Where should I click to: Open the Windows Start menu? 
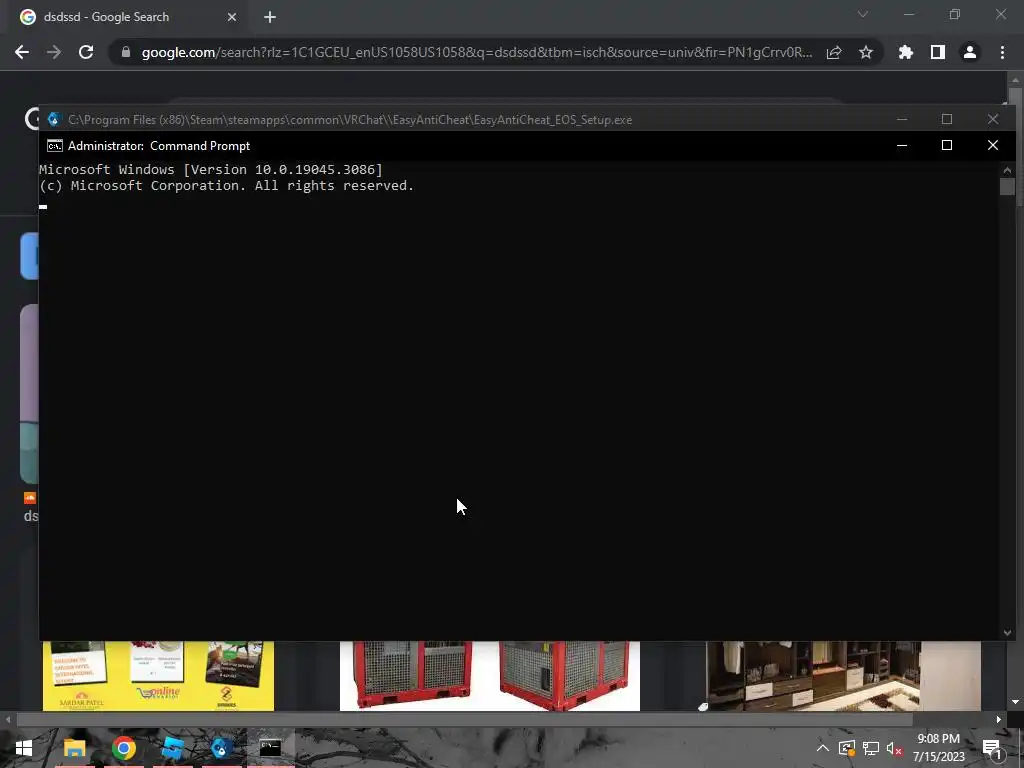[x=24, y=748]
